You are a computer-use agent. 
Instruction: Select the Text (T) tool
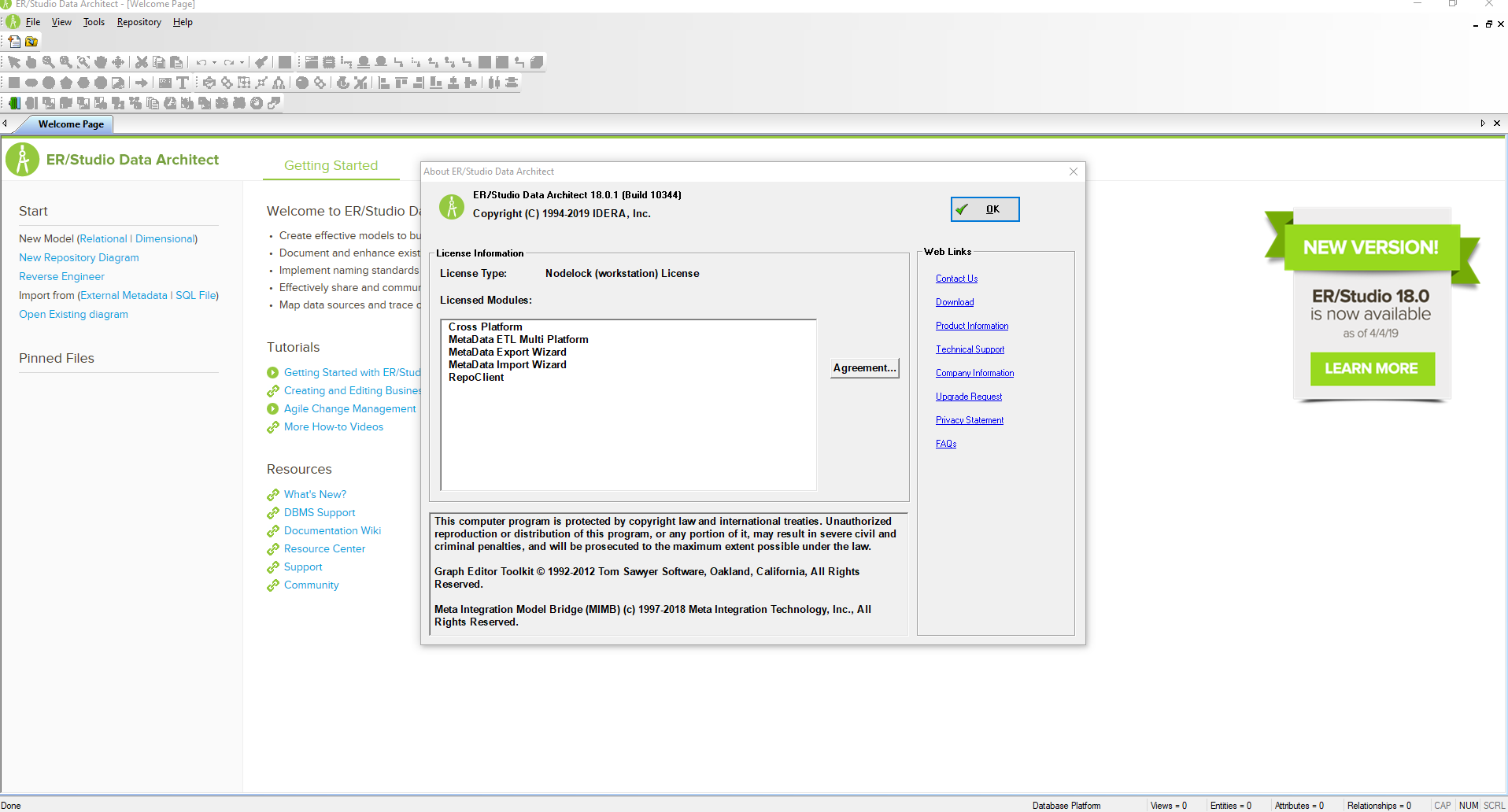(183, 83)
